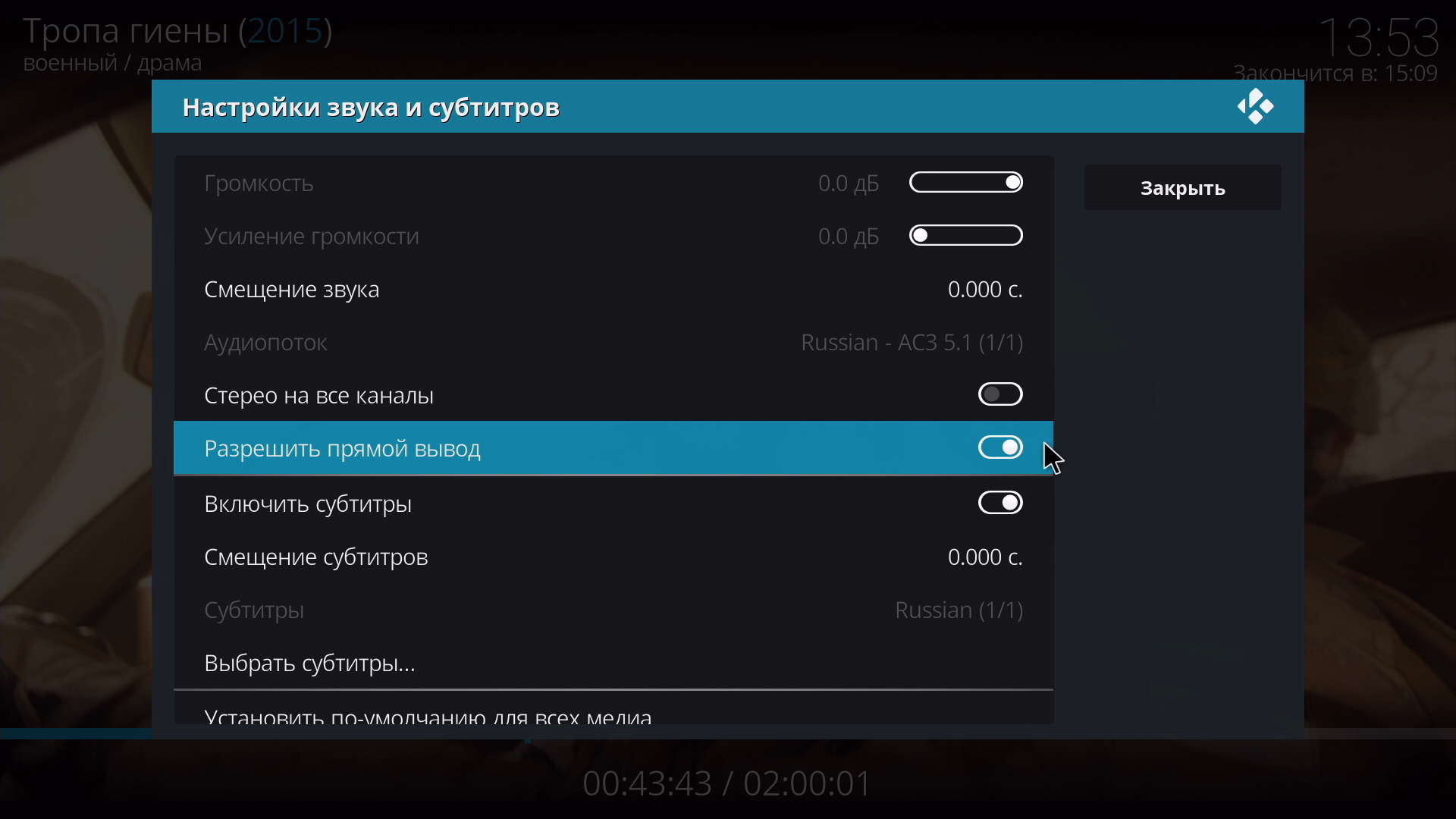Click the 0.000 с. subtitle offset value

tap(985, 557)
